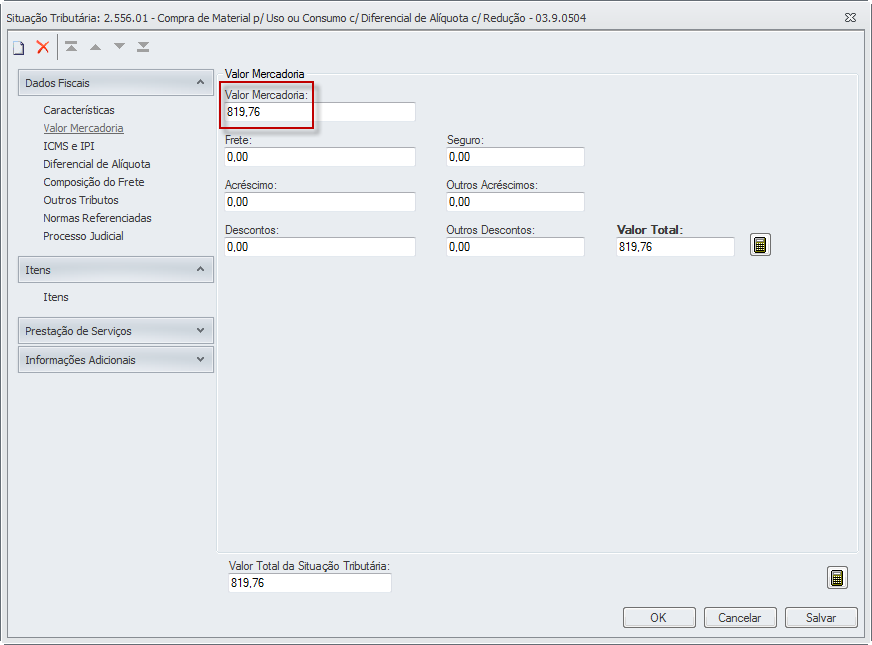
Task: Go to Composição do Frete
Action: (x=94, y=182)
